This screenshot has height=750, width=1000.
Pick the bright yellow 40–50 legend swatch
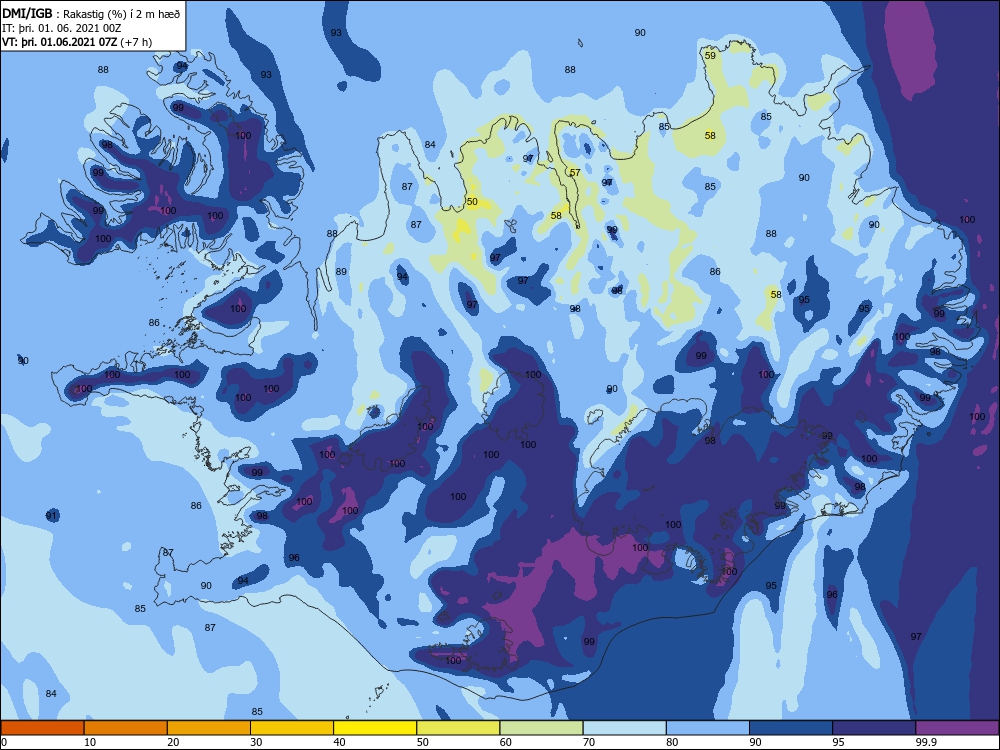coord(375,728)
